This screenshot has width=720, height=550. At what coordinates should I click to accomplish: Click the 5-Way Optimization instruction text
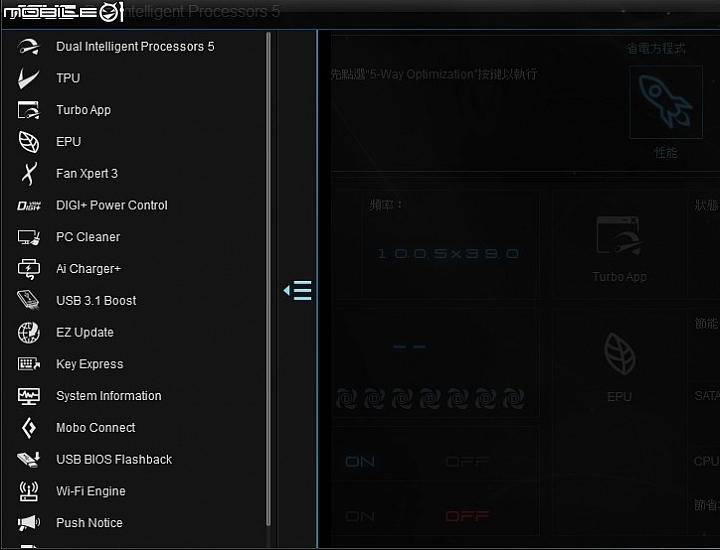(434, 74)
